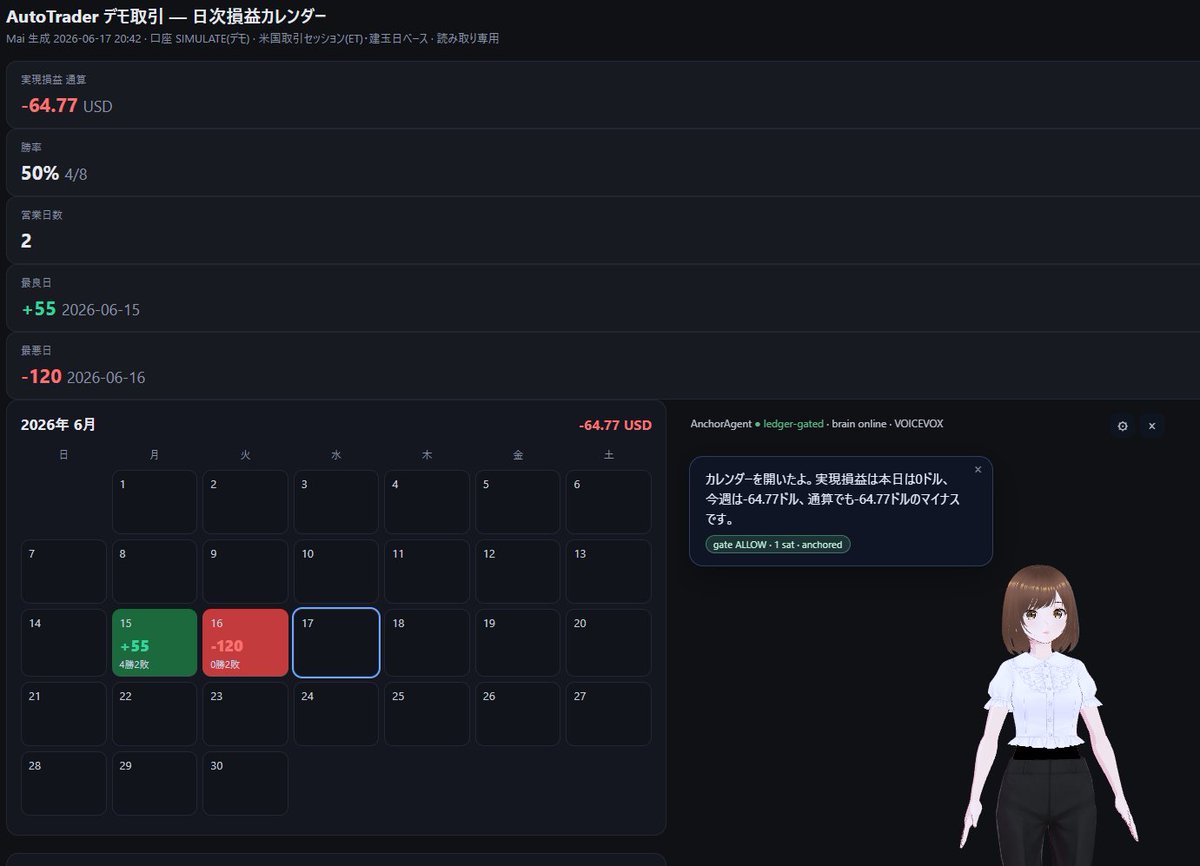Dismiss the speech bubble message
Viewport: 1200px width, 866px height.
click(x=978, y=469)
